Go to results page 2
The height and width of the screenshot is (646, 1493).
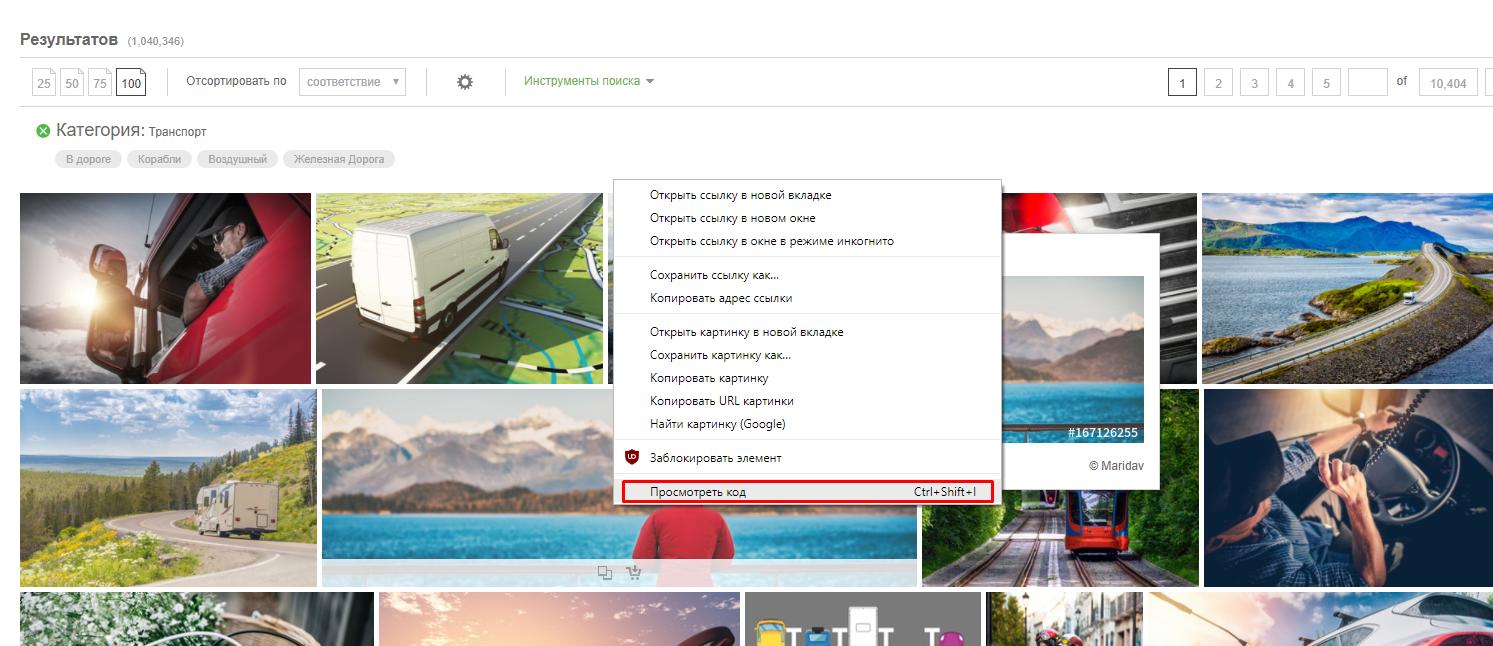tap(1218, 83)
